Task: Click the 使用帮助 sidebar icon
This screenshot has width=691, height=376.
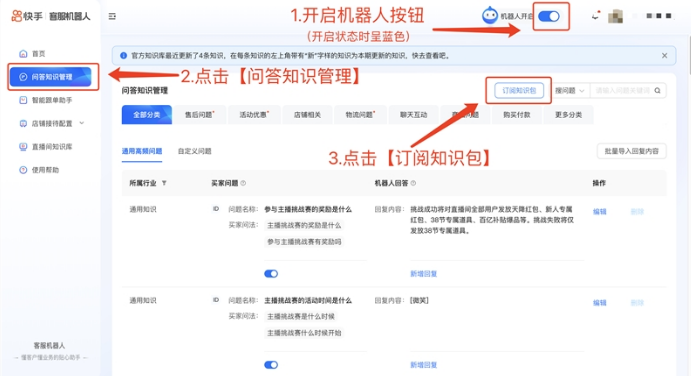Action: pos(23,170)
